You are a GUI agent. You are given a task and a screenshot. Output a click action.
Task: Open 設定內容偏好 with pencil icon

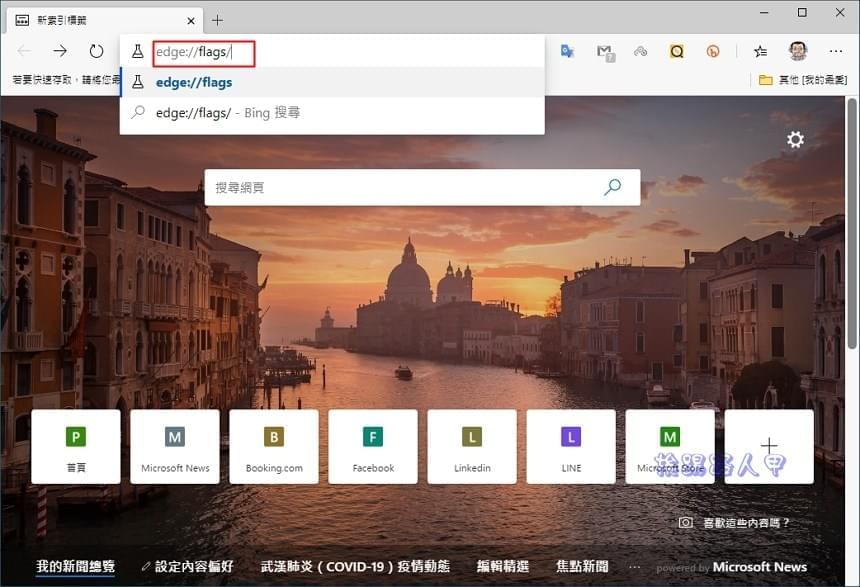(x=187, y=567)
